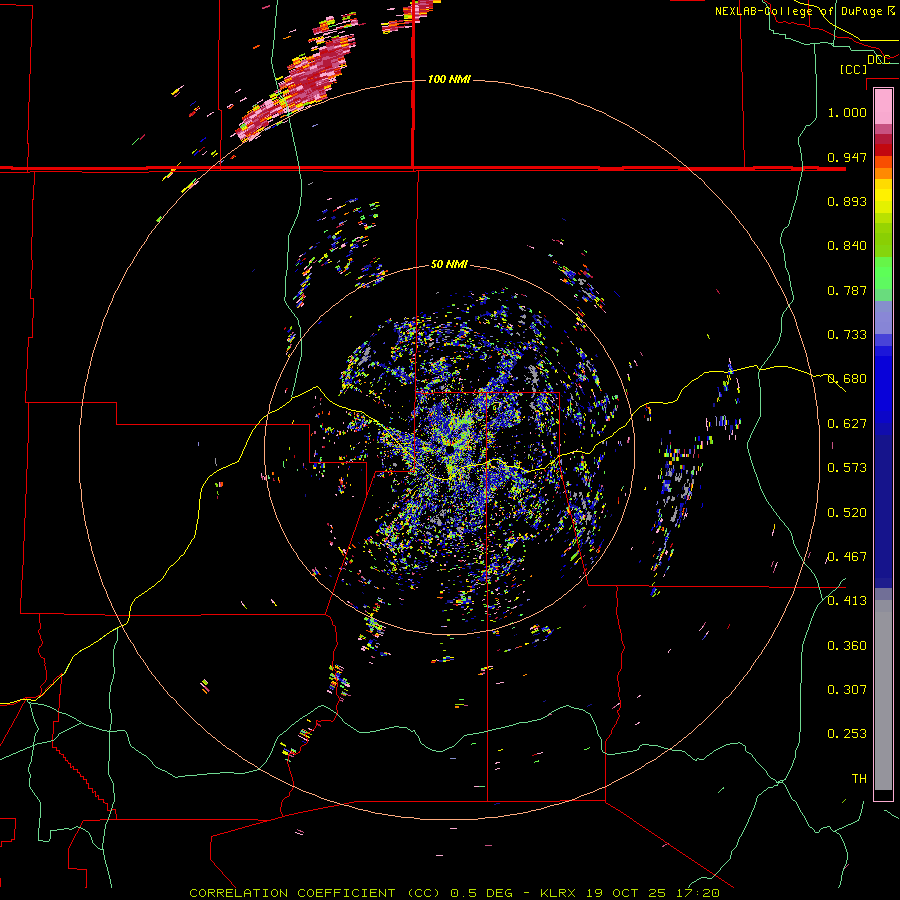Click the NEXLAB-College of DuPage label
Viewport: 900px width, 900px height.
[x=804, y=11]
